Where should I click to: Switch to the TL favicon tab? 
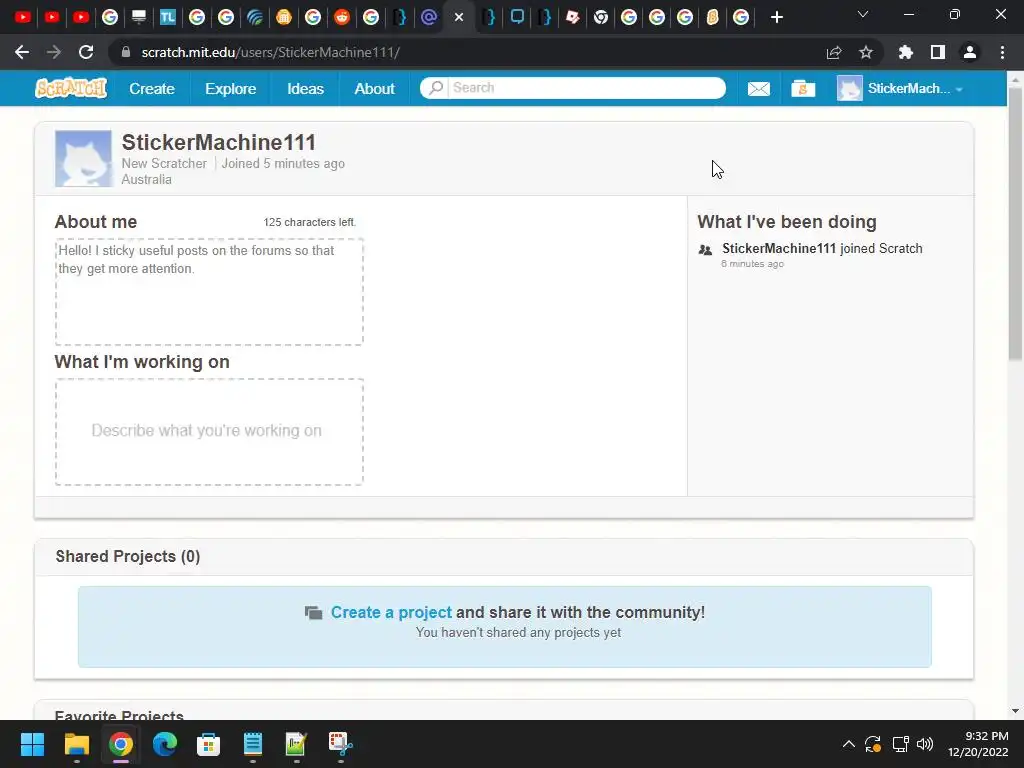tap(168, 17)
